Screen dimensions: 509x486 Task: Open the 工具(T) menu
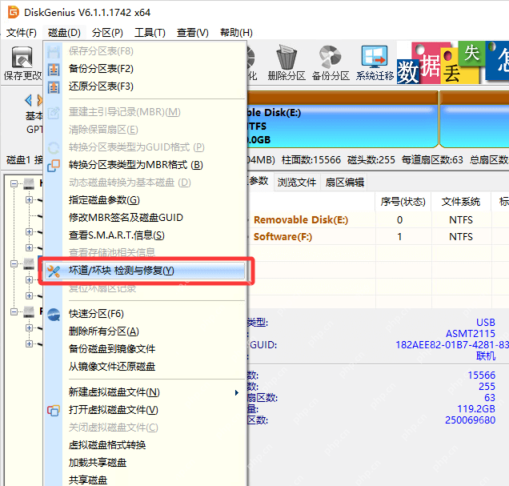(150, 33)
